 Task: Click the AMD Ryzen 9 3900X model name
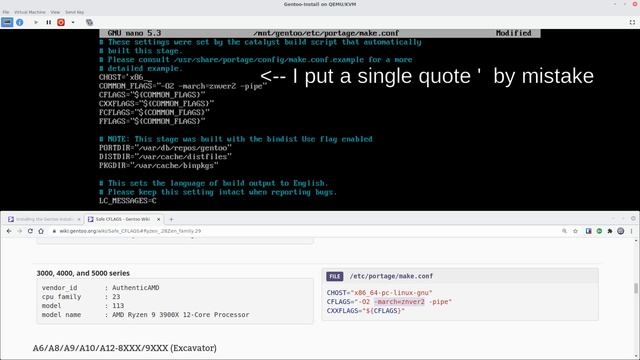point(180,315)
